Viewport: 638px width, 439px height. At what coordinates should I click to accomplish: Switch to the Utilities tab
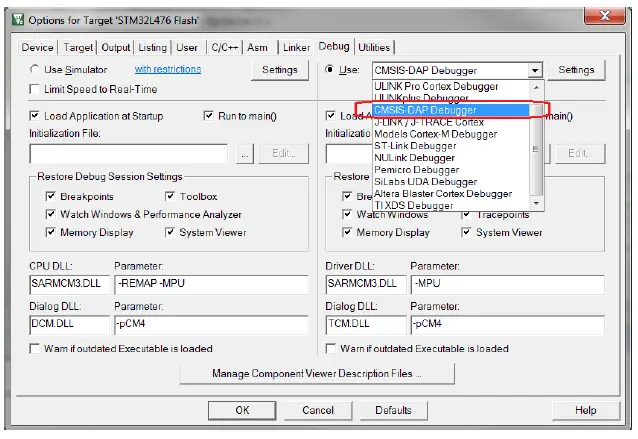(374, 48)
